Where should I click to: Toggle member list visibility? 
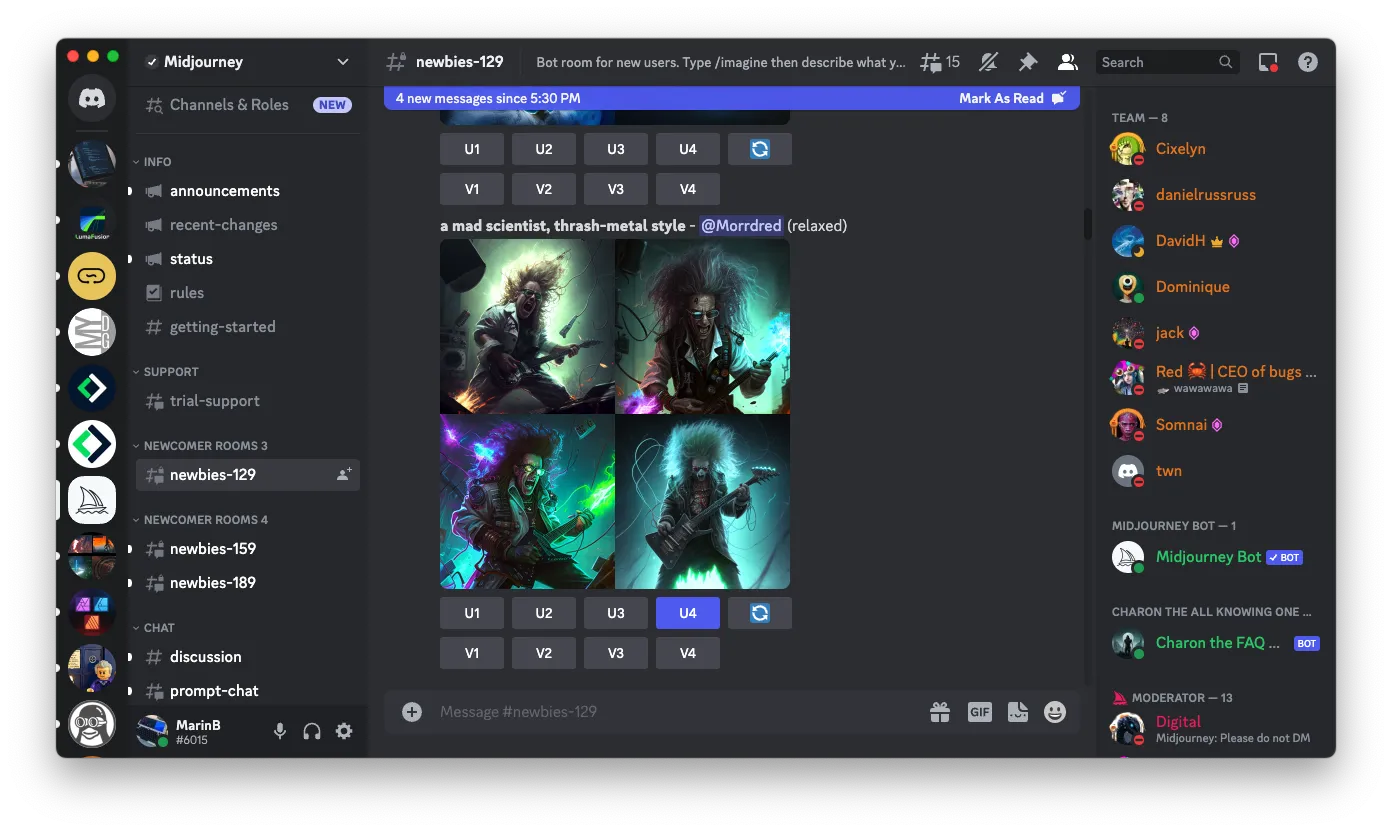point(1068,62)
